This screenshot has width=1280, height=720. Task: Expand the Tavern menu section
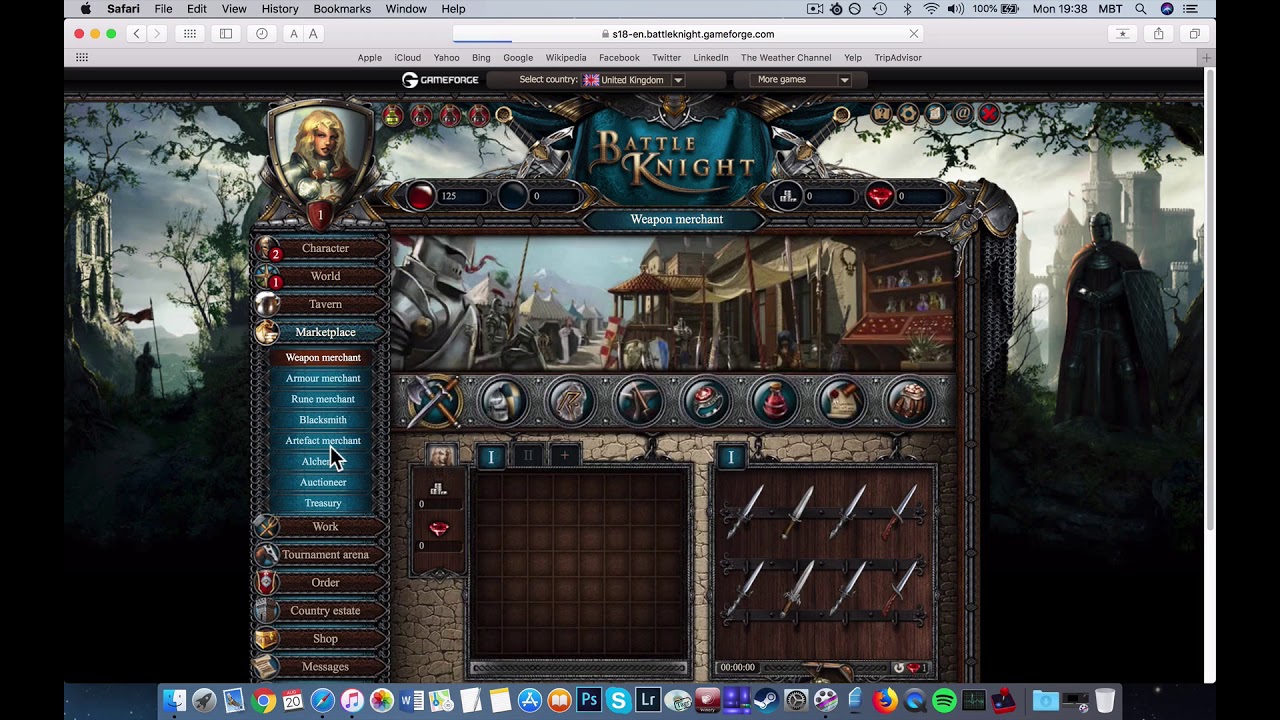tap(325, 304)
